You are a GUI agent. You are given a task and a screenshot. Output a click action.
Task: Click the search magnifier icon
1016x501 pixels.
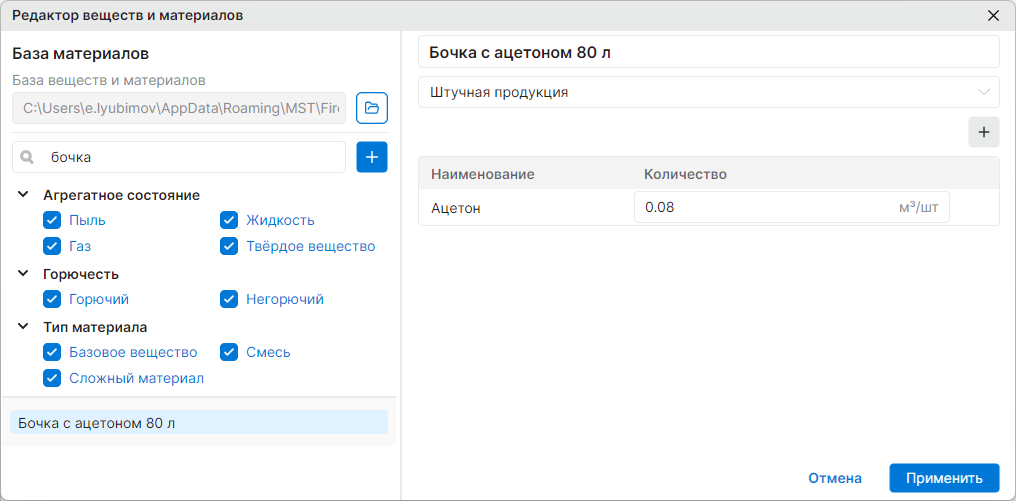[27, 157]
